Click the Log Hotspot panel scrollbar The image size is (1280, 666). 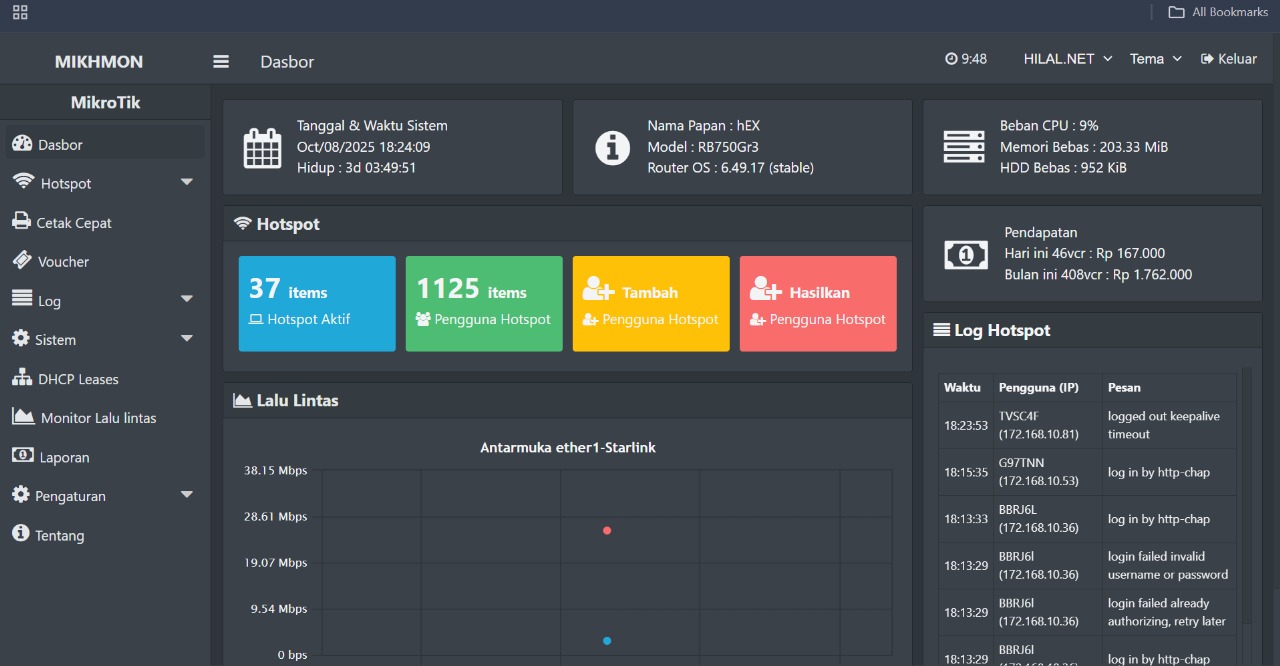point(1246,500)
